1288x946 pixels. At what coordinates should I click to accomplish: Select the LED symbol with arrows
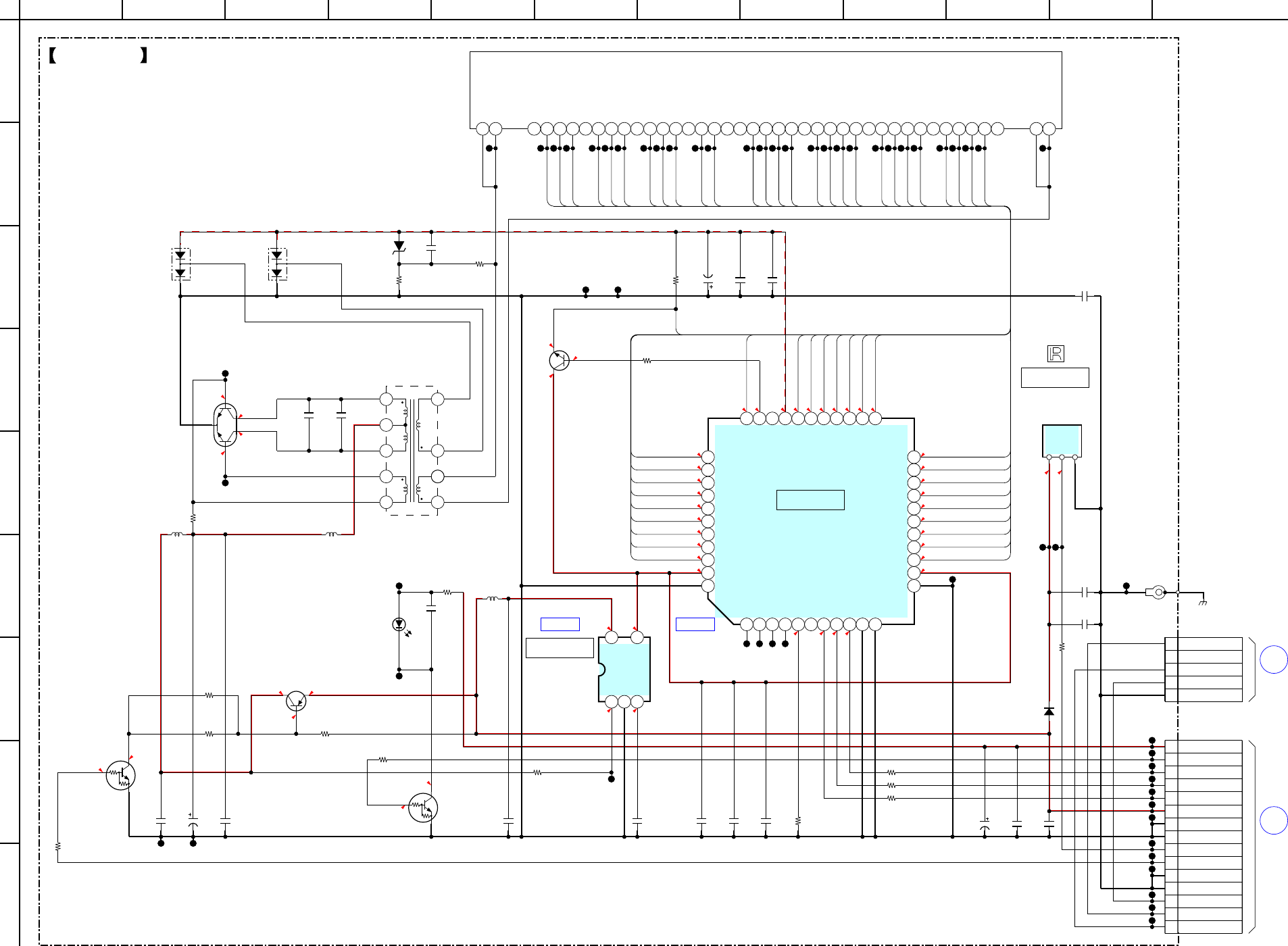[400, 626]
